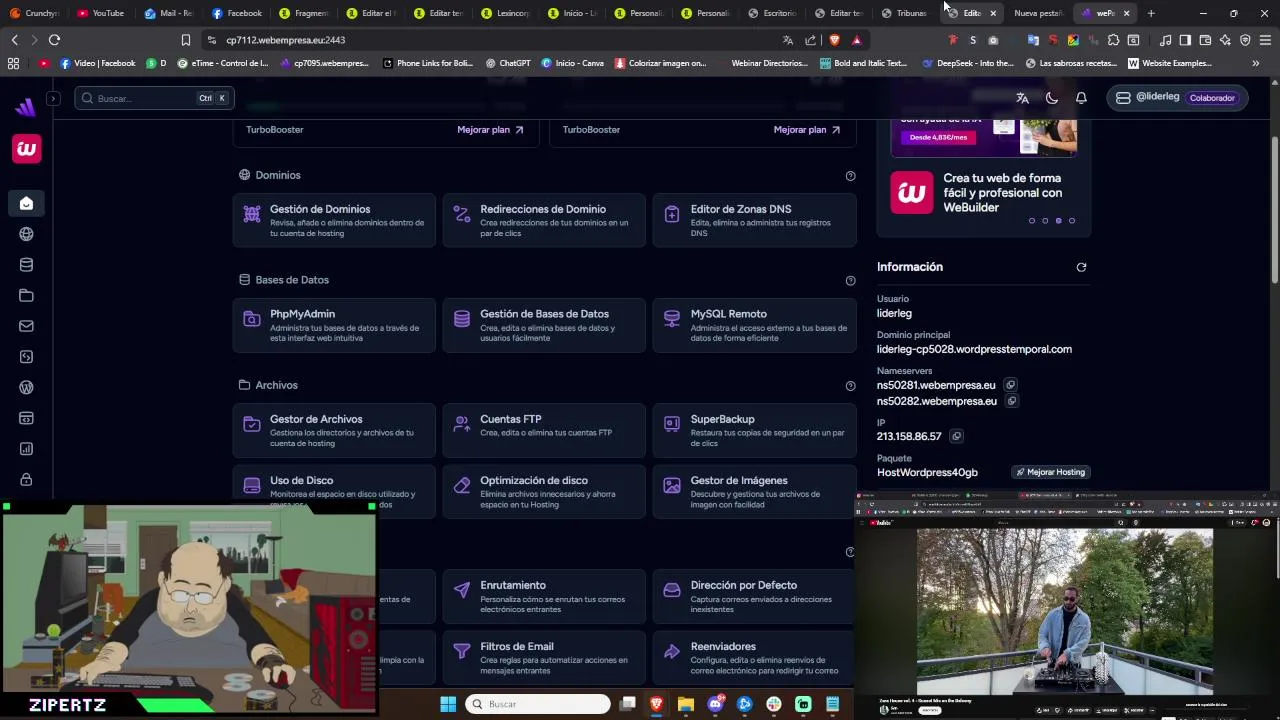Open Gestión de Dominios card
This screenshot has height=720, width=1280.
pos(334,220)
